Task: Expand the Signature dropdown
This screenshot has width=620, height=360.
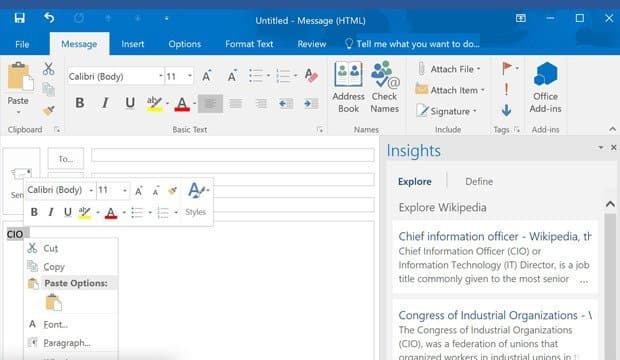Action: coord(474,111)
